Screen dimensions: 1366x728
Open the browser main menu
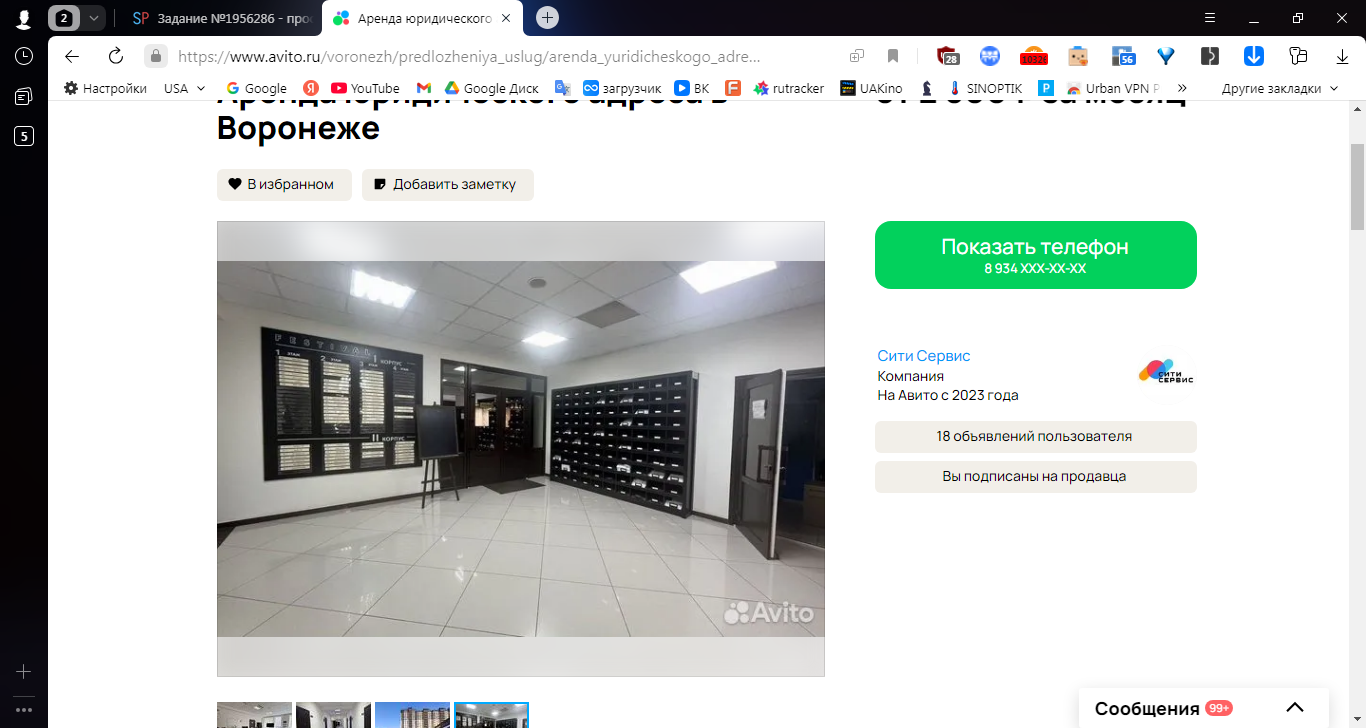[x=1210, y=18]
